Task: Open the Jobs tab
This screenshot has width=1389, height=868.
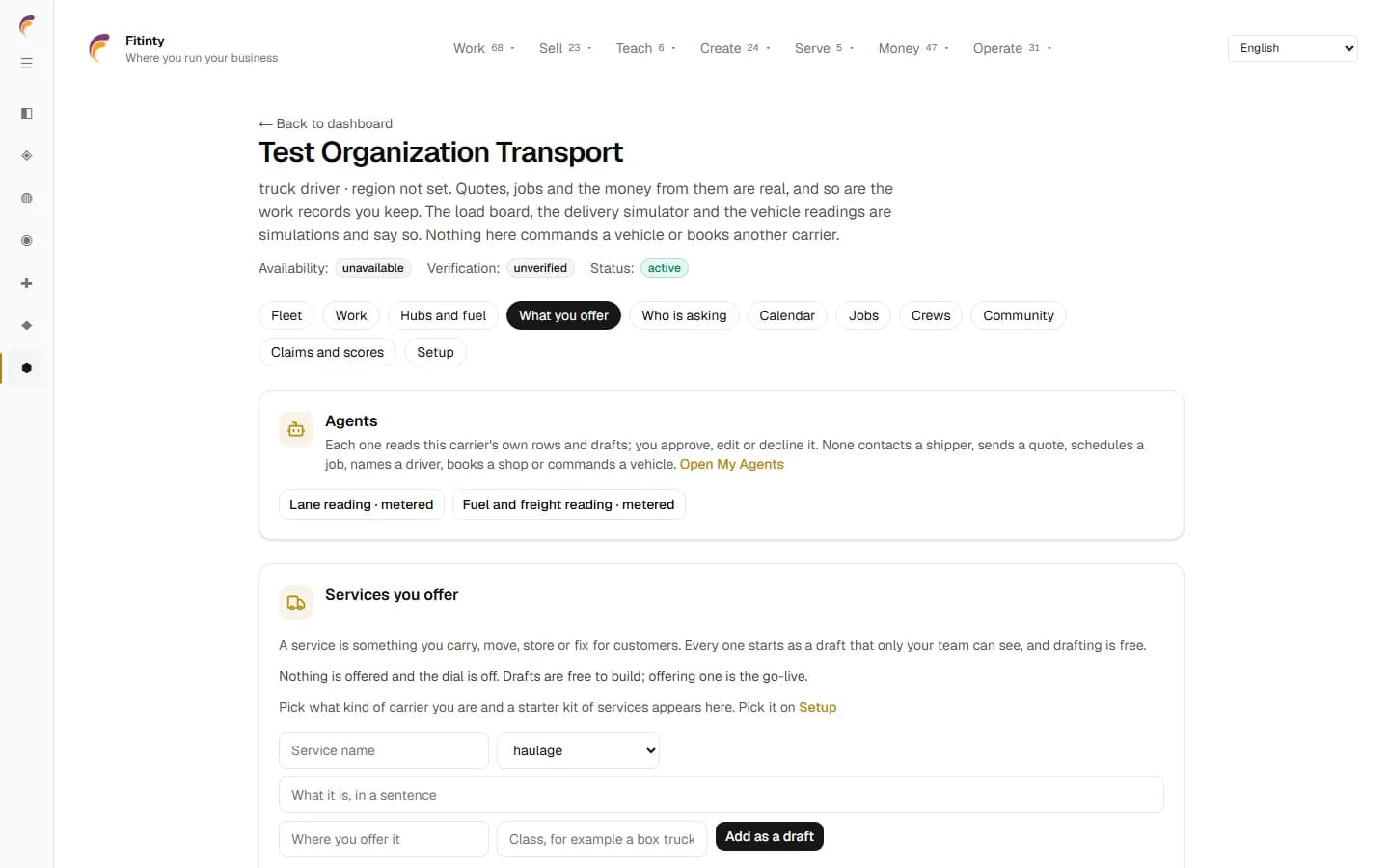Action: click(863, 315)
